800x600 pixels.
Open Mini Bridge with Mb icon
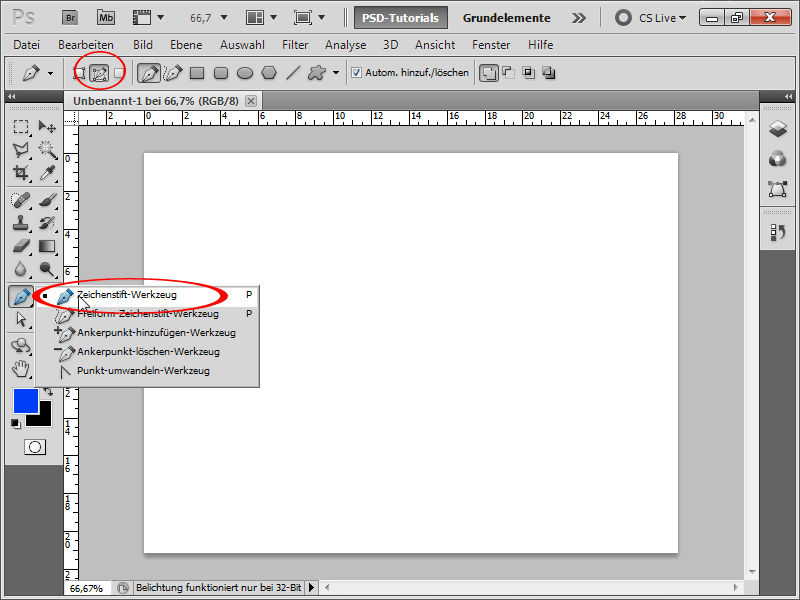(106, 18)
